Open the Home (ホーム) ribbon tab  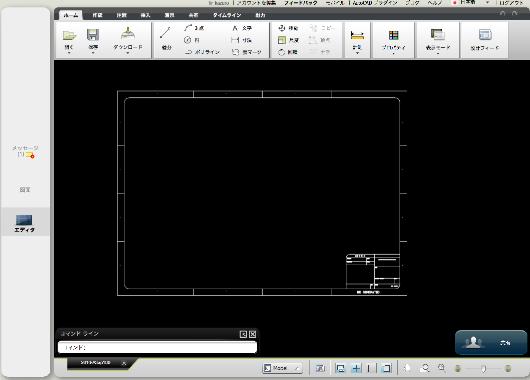[x=71, y=15]
